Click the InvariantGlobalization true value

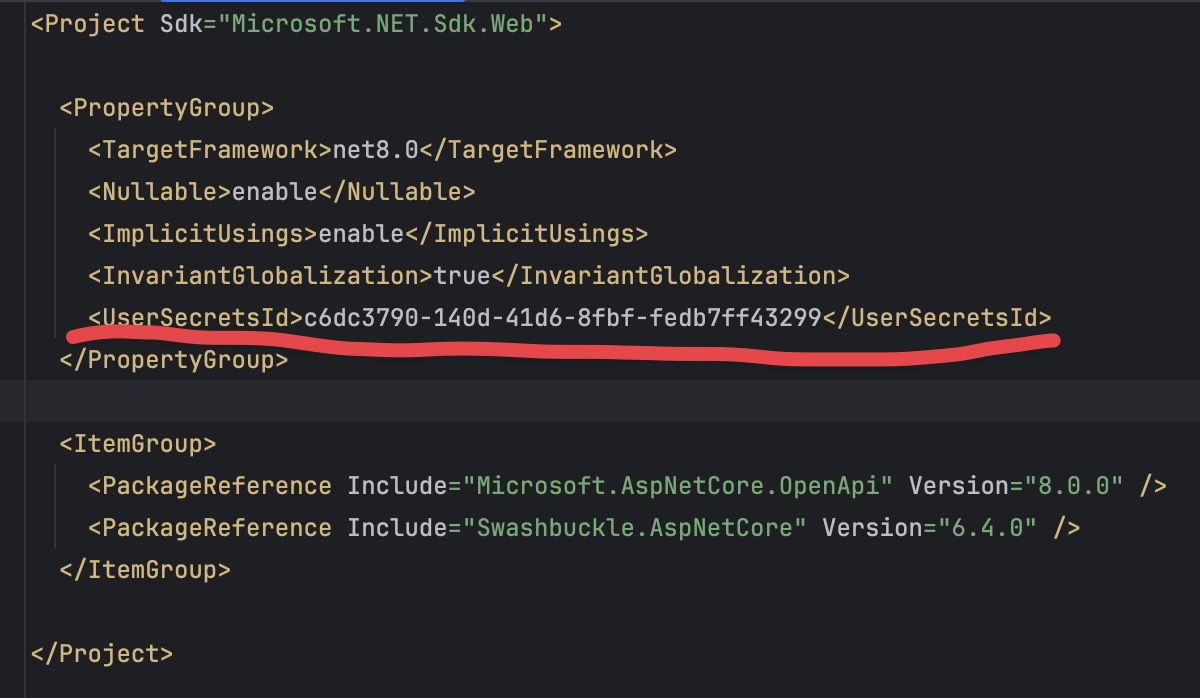(x=462, y=276)
